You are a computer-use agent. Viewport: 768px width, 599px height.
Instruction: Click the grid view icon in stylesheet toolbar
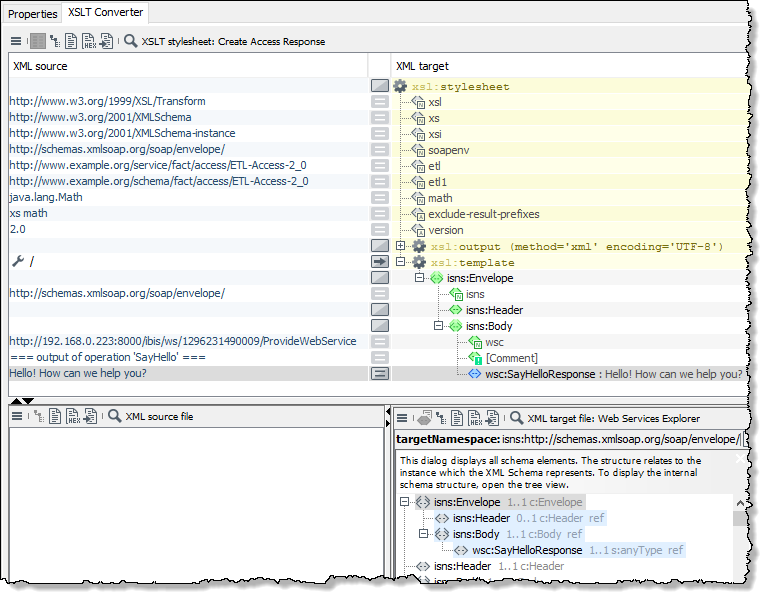[x=37, y=42]
